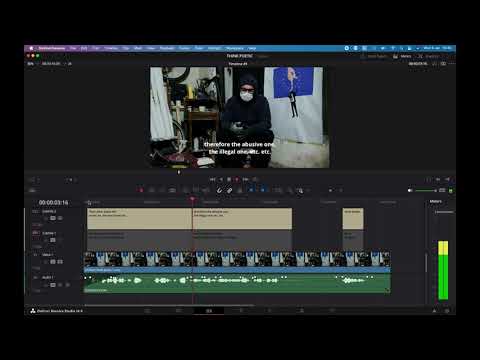Toggle the Linked Selection chain icon
Image resolution: width=480 pixels, height=360 pixels.
click(x=229, y=190)
